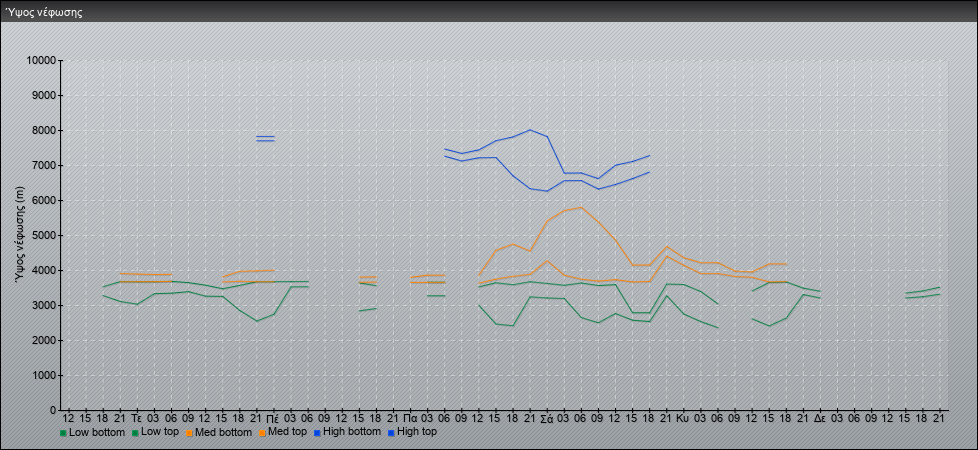Viewport: 978px width, 450px height.
Task: Select the 'Low top' legend label
Action: pos(160,432)
